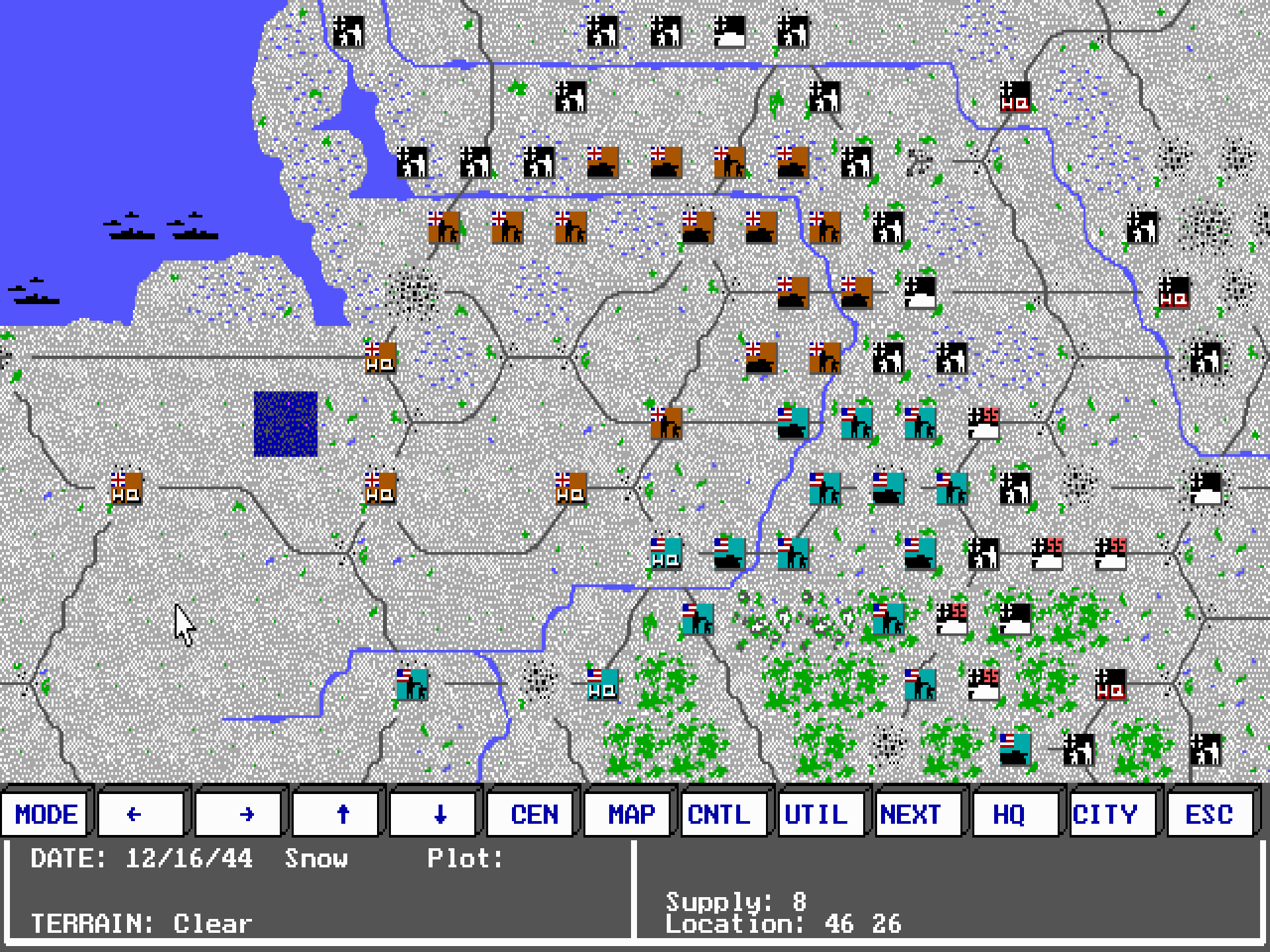
Task: Select the German HQ unit at the long road's east end
Action: pyautogui.click(x=1174, y=293)
